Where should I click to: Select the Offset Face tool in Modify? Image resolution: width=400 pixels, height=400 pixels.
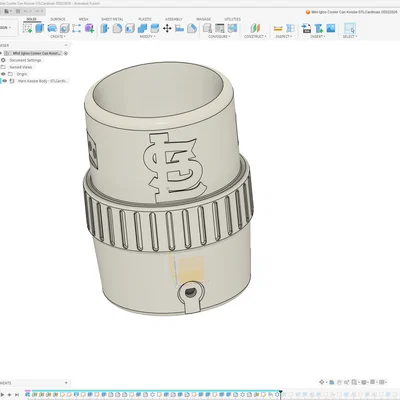click(x=155, y=28)
